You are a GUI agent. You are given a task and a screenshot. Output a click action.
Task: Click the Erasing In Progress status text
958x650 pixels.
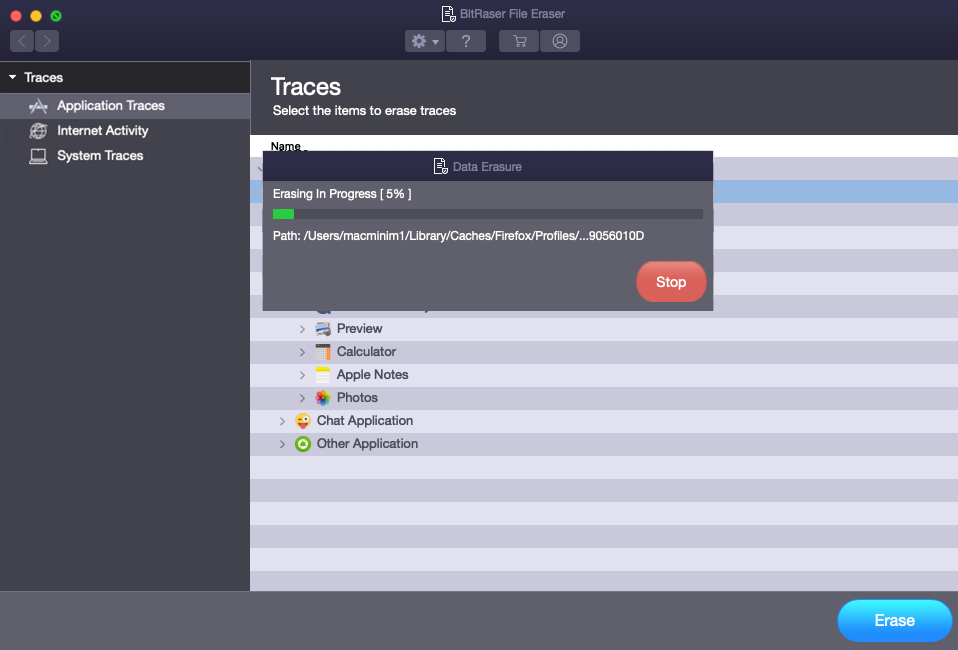pyautogui.click(x=342, y=194)
